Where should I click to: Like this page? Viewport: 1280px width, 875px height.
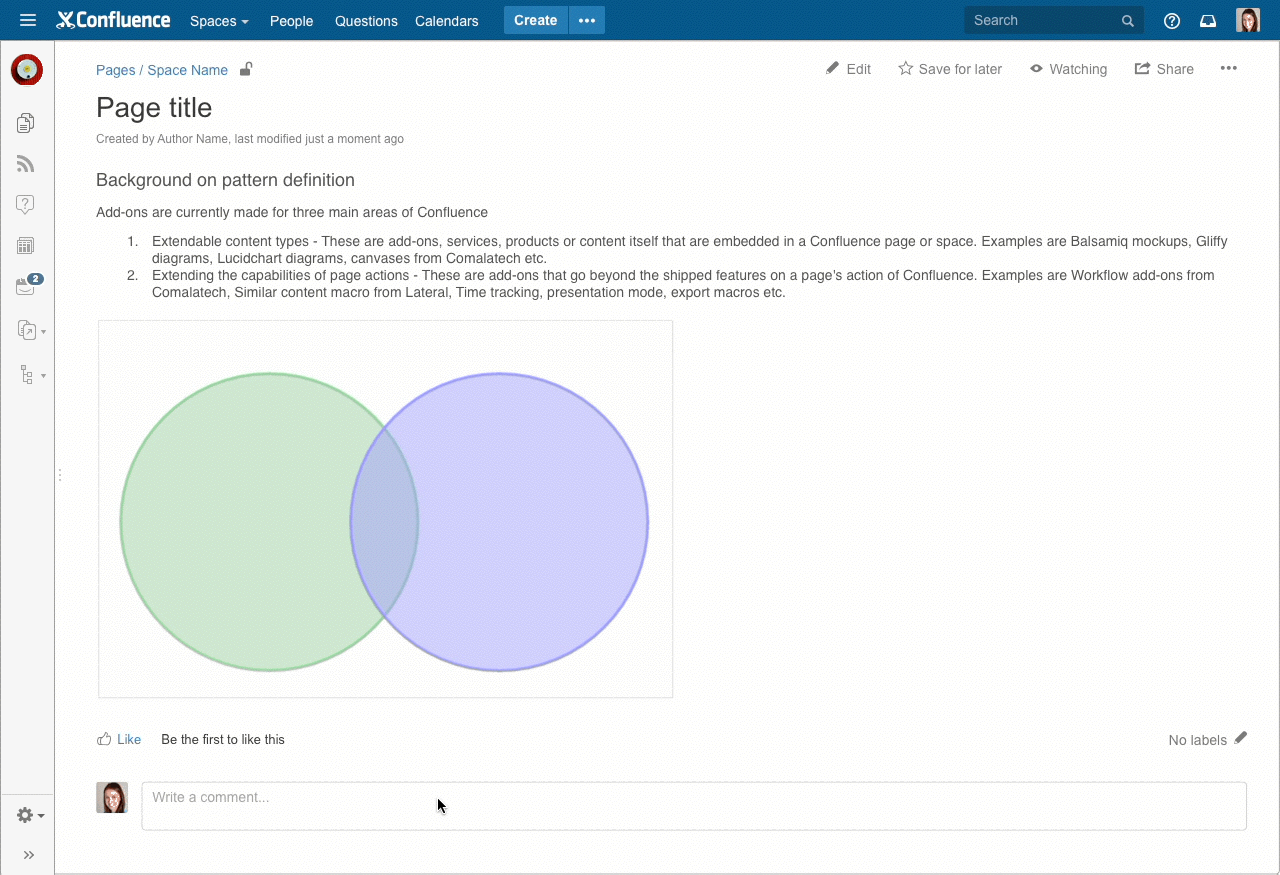119,740
